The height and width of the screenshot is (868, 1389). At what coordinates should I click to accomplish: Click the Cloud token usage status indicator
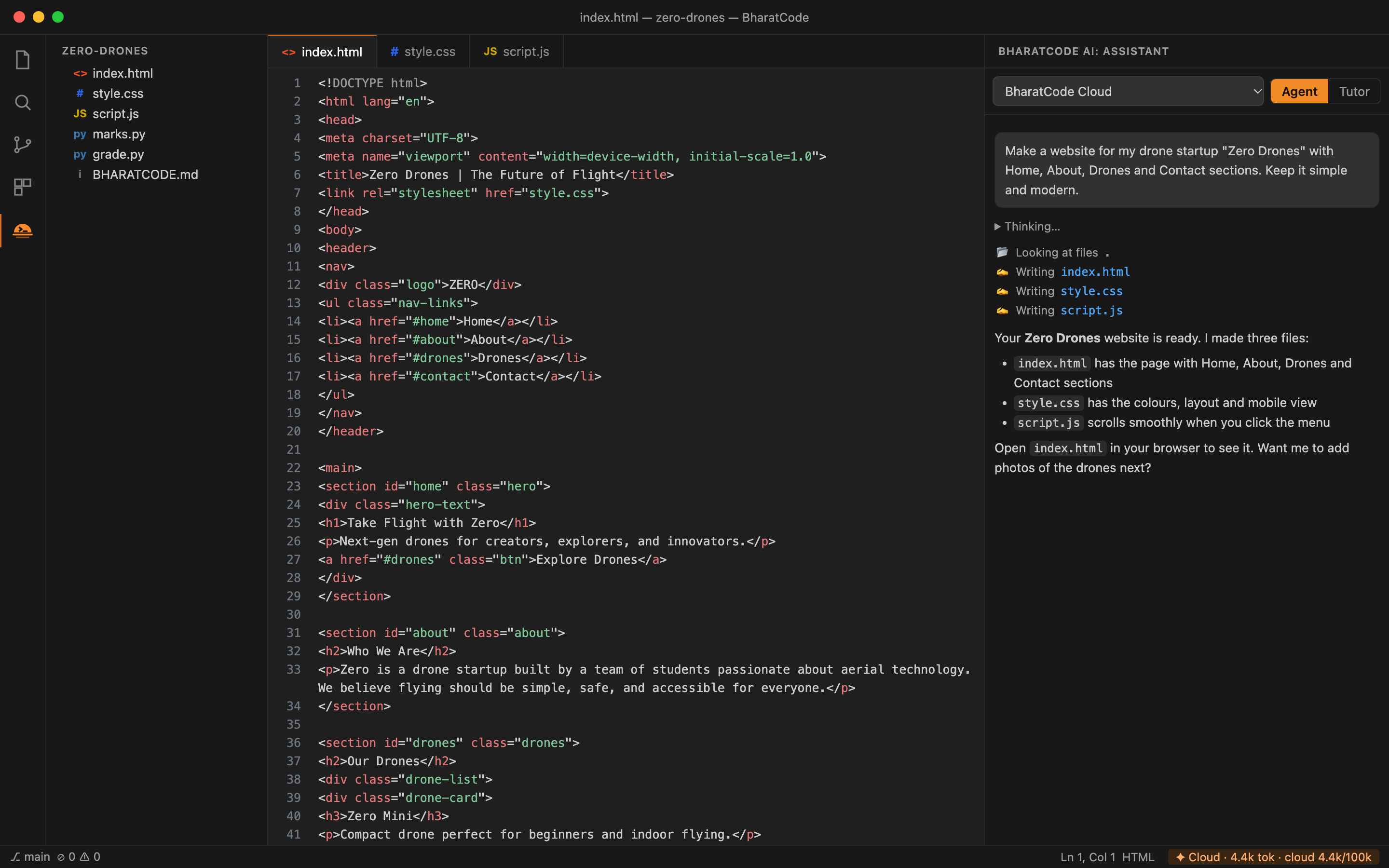pyautogui.click(x=1273, y=857)
